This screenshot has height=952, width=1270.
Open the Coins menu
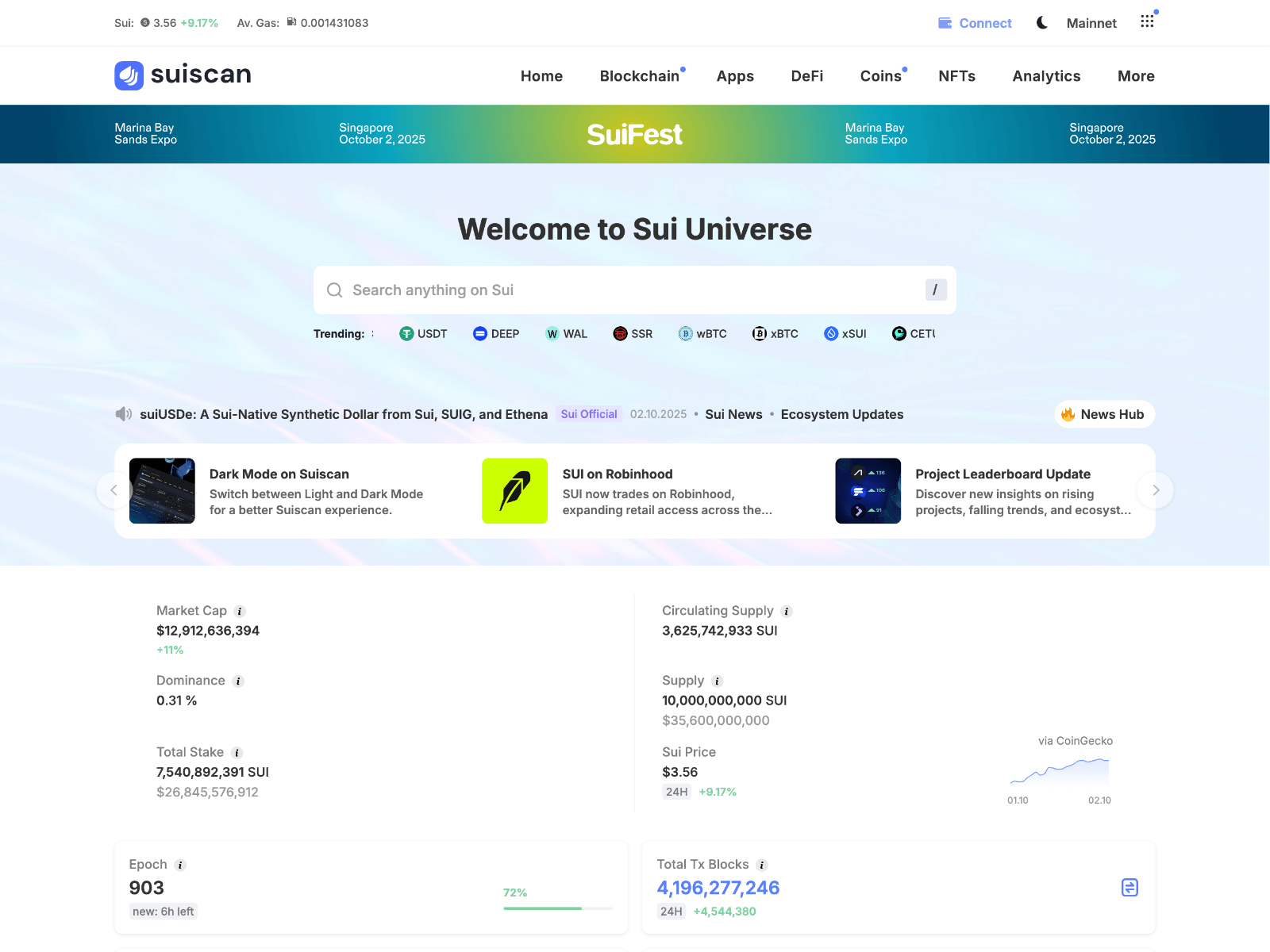(x=881, y=76)
